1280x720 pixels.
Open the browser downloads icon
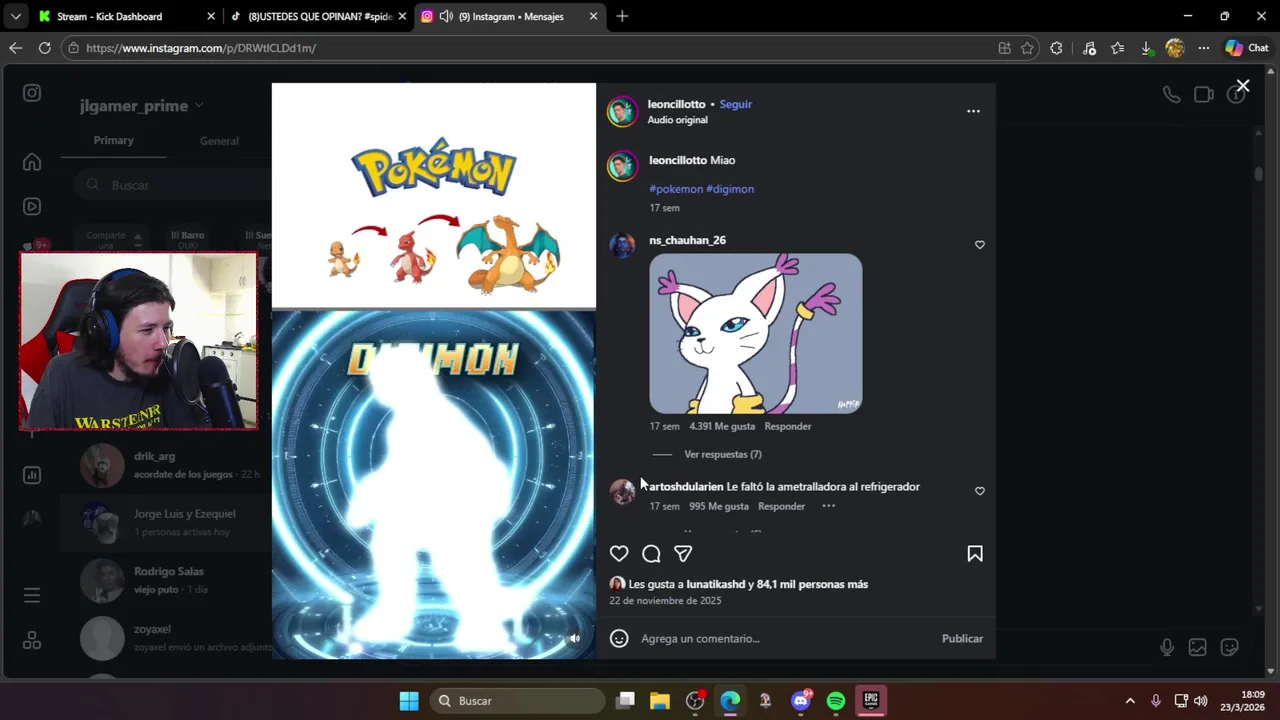(1146, 48)
